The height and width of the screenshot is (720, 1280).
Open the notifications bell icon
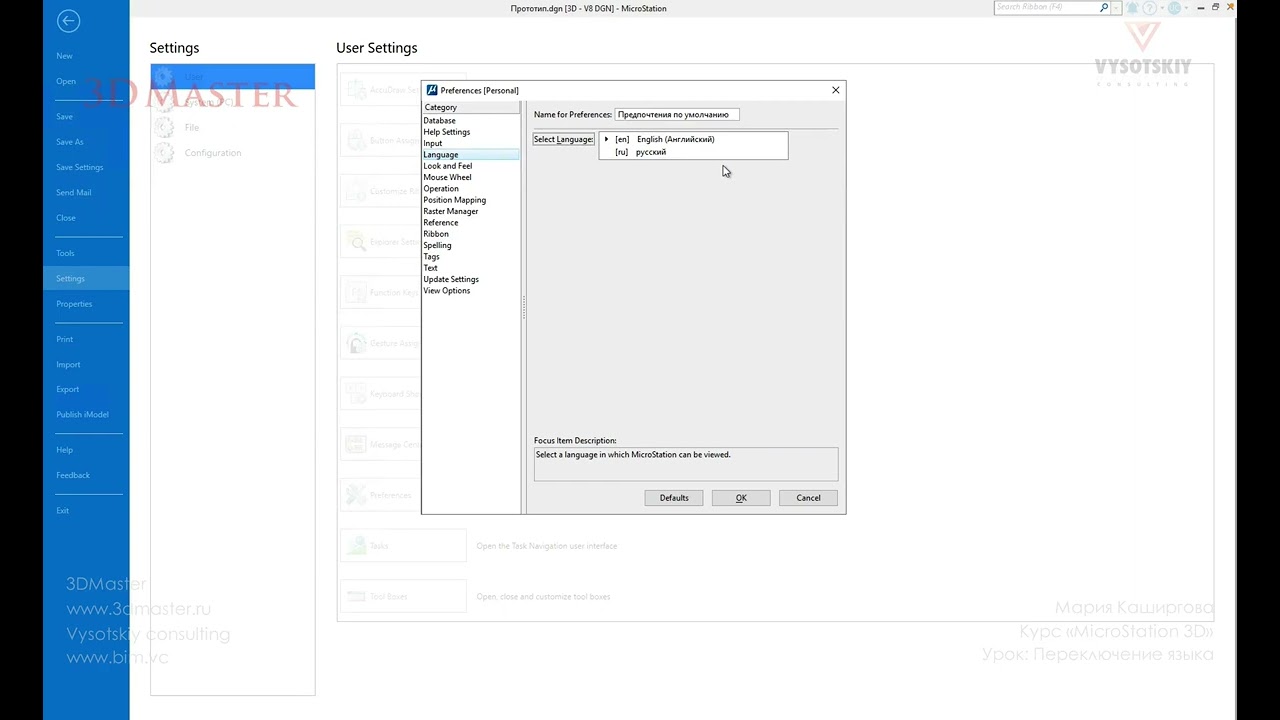1132,8
